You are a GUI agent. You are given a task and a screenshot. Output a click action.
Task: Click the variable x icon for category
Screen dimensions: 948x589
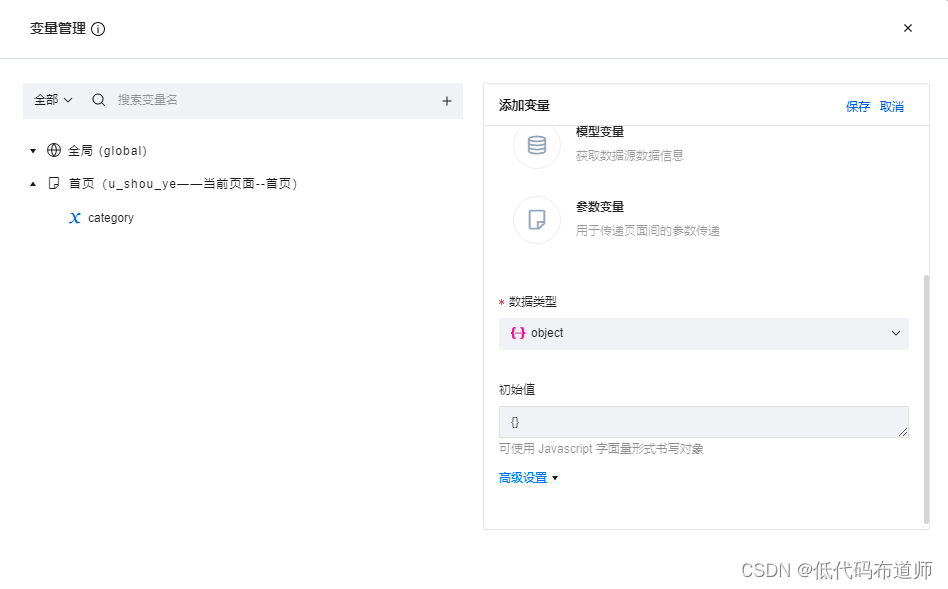pos(74,218)
